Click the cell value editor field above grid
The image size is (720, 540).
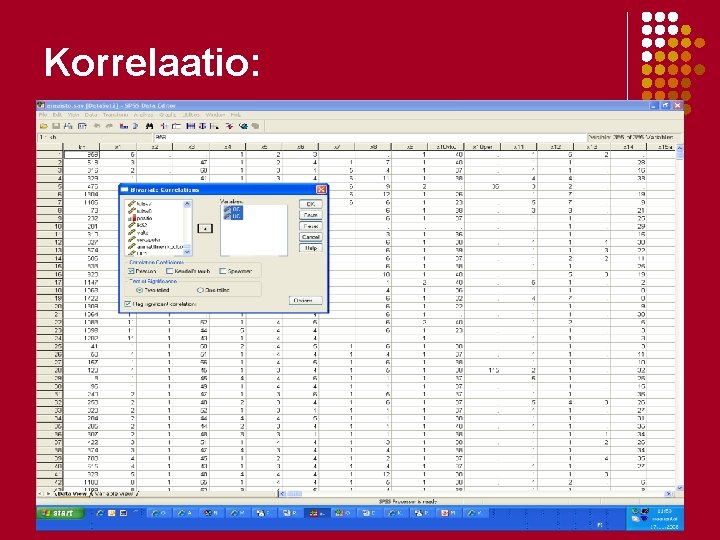click(370, 137)
